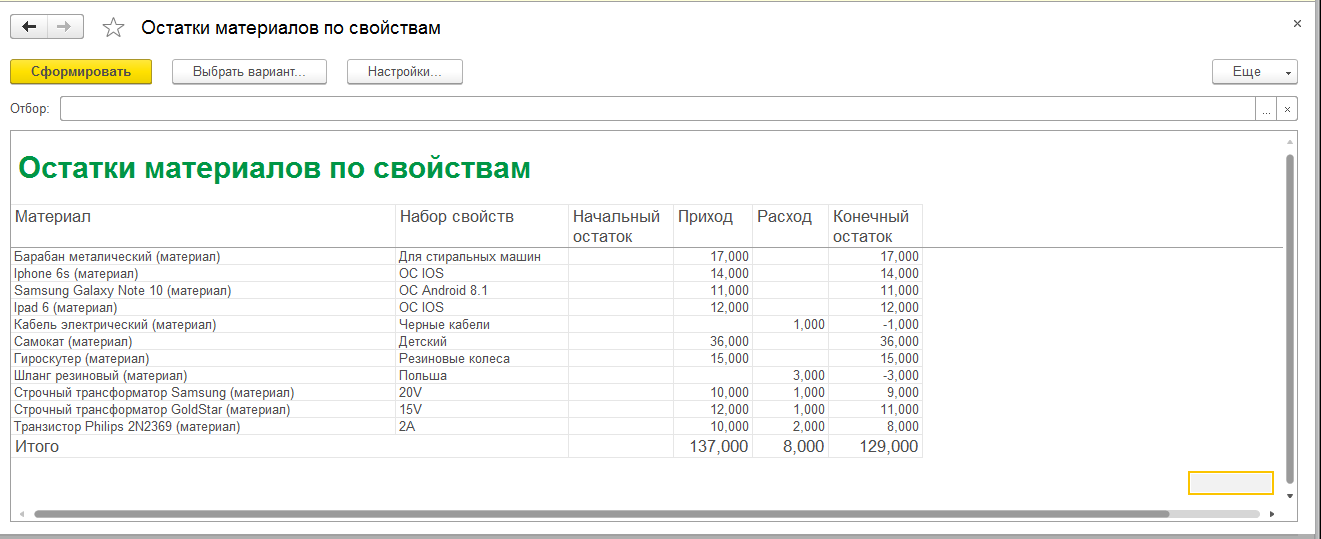Viewport: 1321px width, 539px height.
Task: Click the scroll down arrow of report
Action: (1290, 495)
